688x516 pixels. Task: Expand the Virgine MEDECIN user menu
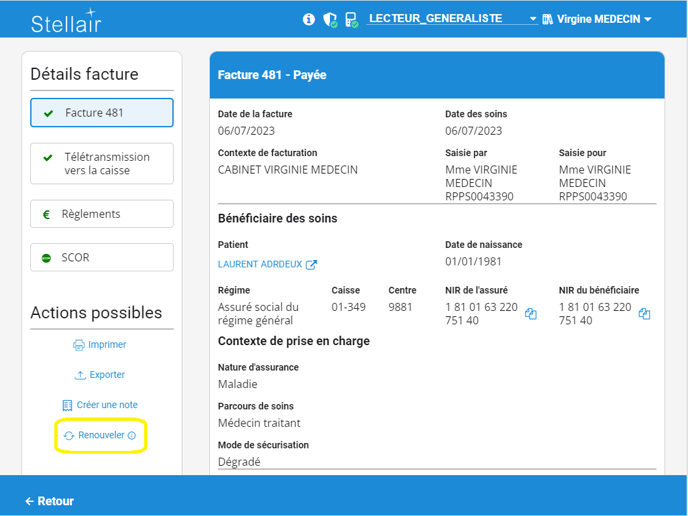pos(602,19)
